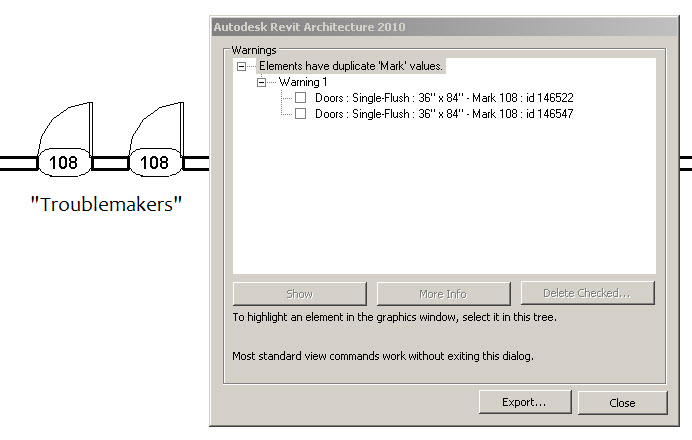
Task: Select the Warning 1 tree row
Action: [x=303, y=82]
